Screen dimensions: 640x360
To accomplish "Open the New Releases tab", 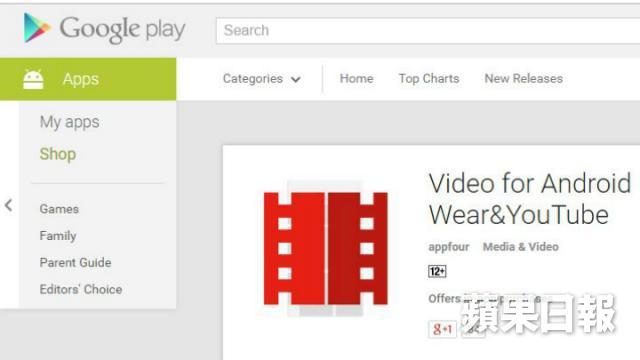I will pyautogui.click(x=524, y=78).
